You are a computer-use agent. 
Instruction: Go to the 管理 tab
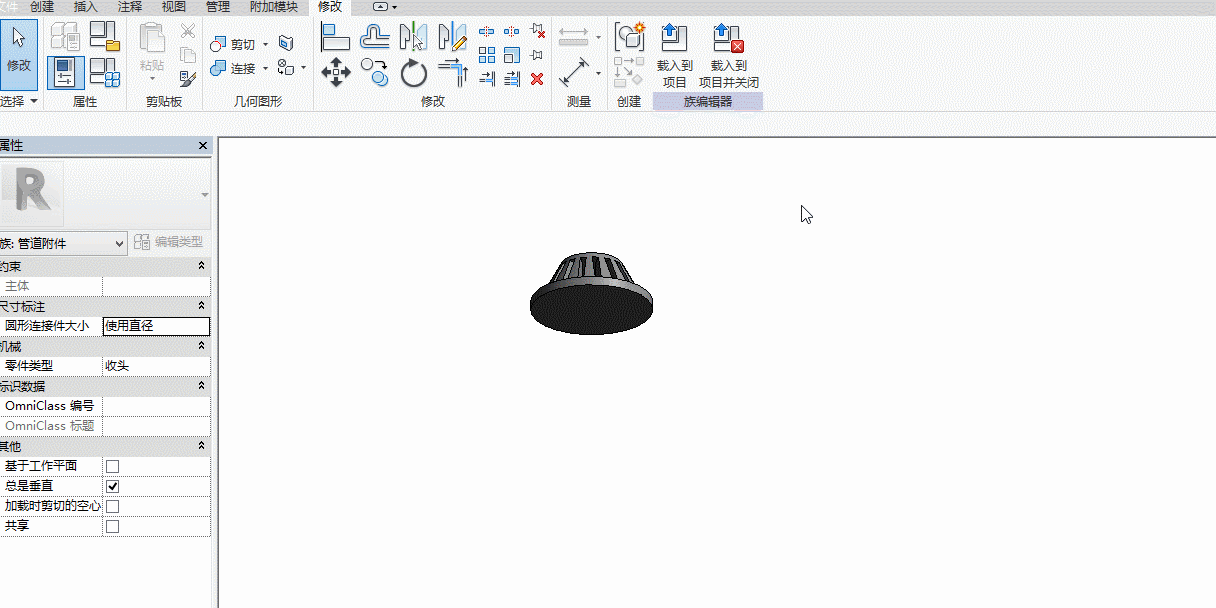(218, 7)
